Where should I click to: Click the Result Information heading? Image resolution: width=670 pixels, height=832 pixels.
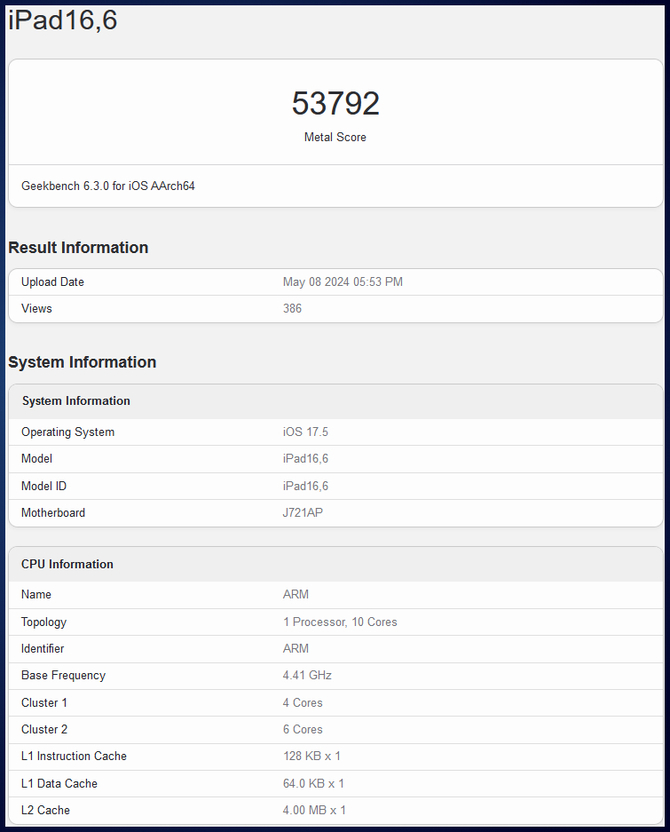pos(78,247)
